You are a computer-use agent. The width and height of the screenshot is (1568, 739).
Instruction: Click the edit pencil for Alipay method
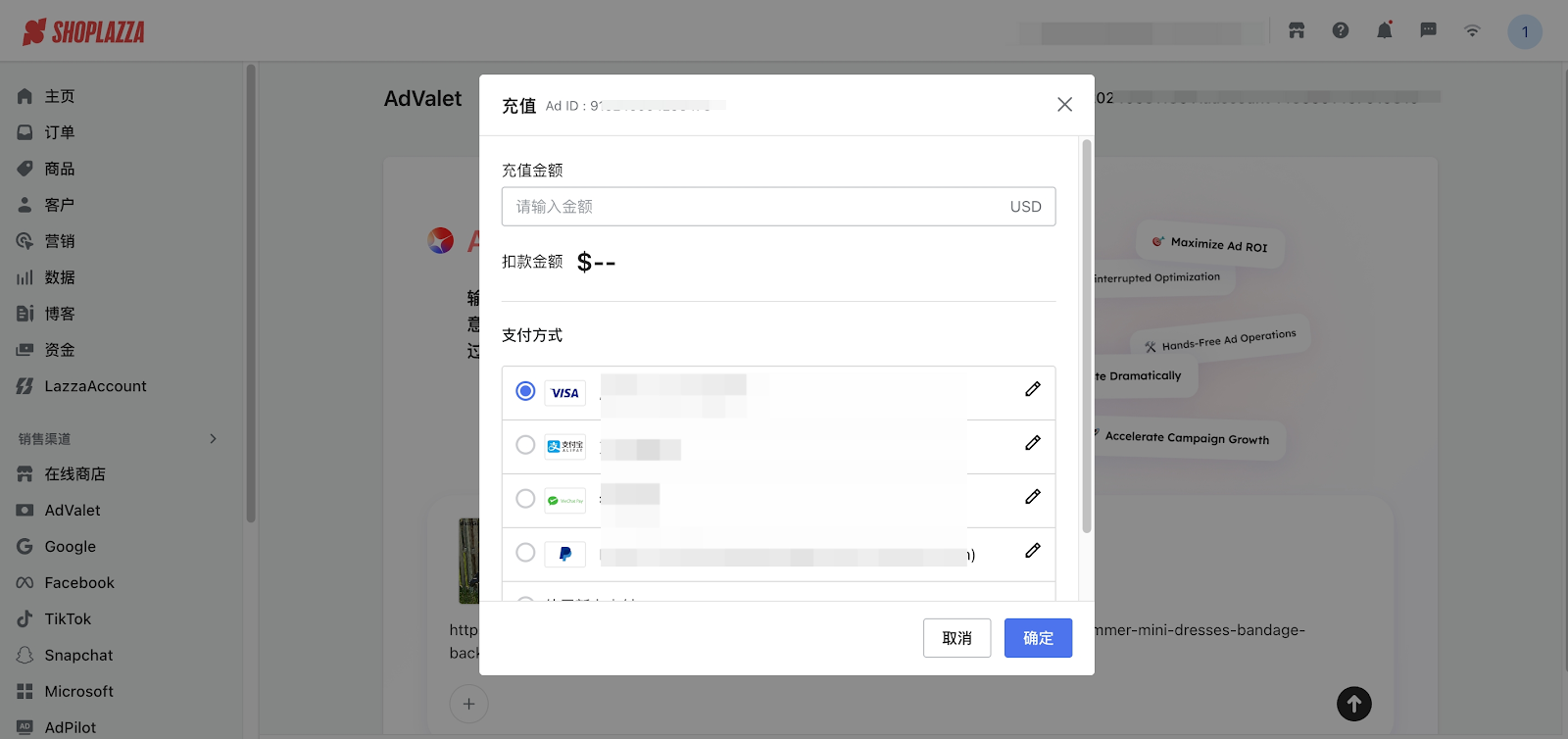(x=1032, y=443)
